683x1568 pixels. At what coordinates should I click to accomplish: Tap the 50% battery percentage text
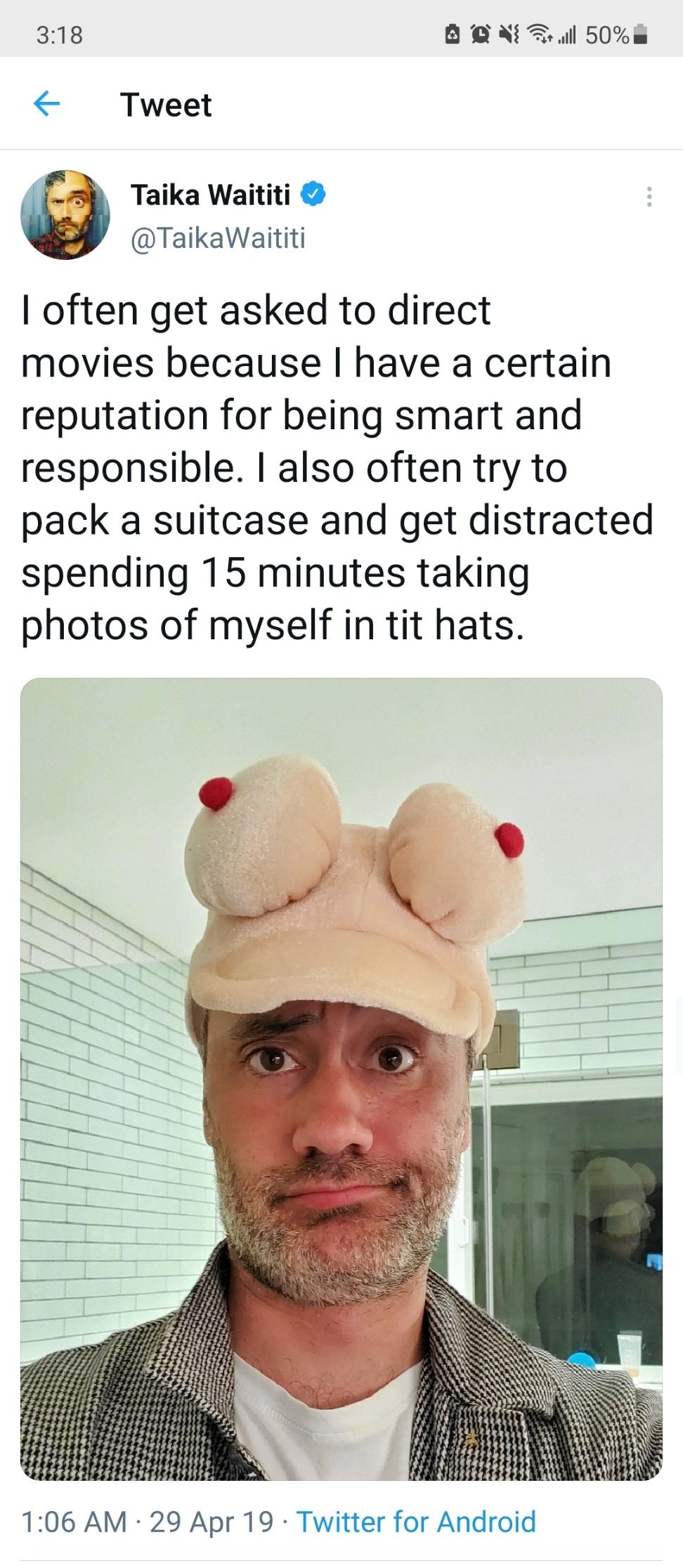pos(607,34)
